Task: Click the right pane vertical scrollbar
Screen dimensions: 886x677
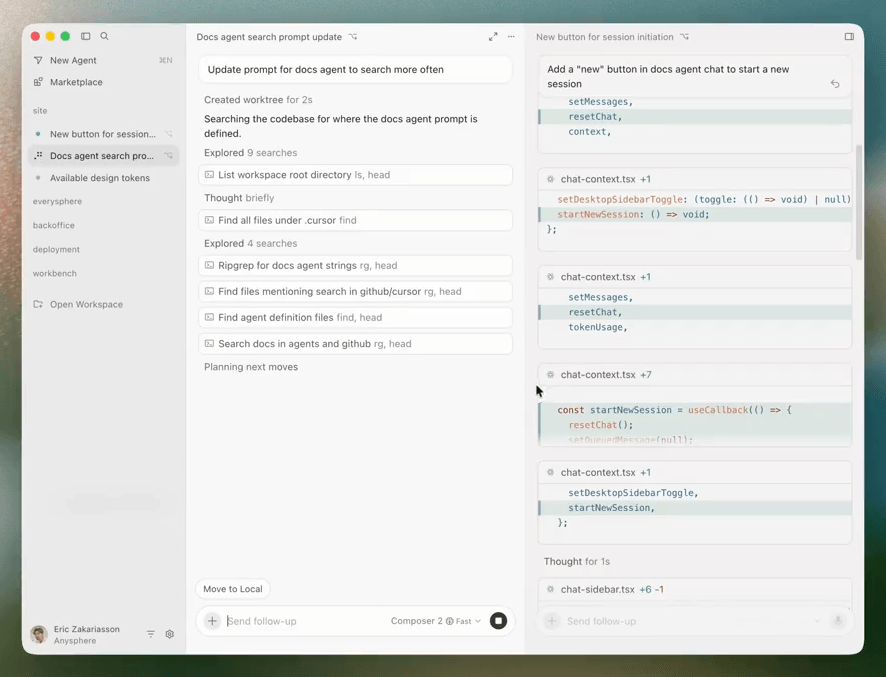Action: click(x=859, y=202)
